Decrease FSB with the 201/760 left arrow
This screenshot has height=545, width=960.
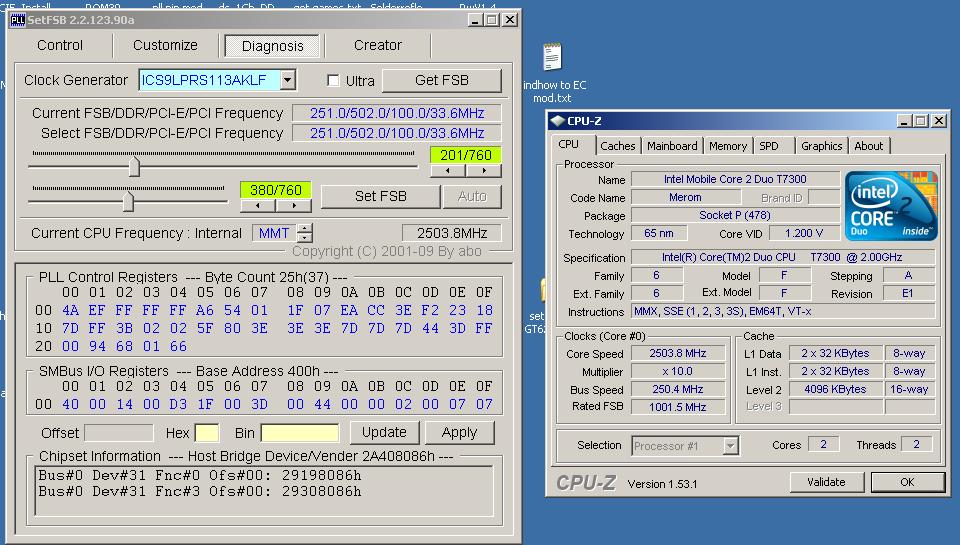pyautogui.click(x=448, y=171)
